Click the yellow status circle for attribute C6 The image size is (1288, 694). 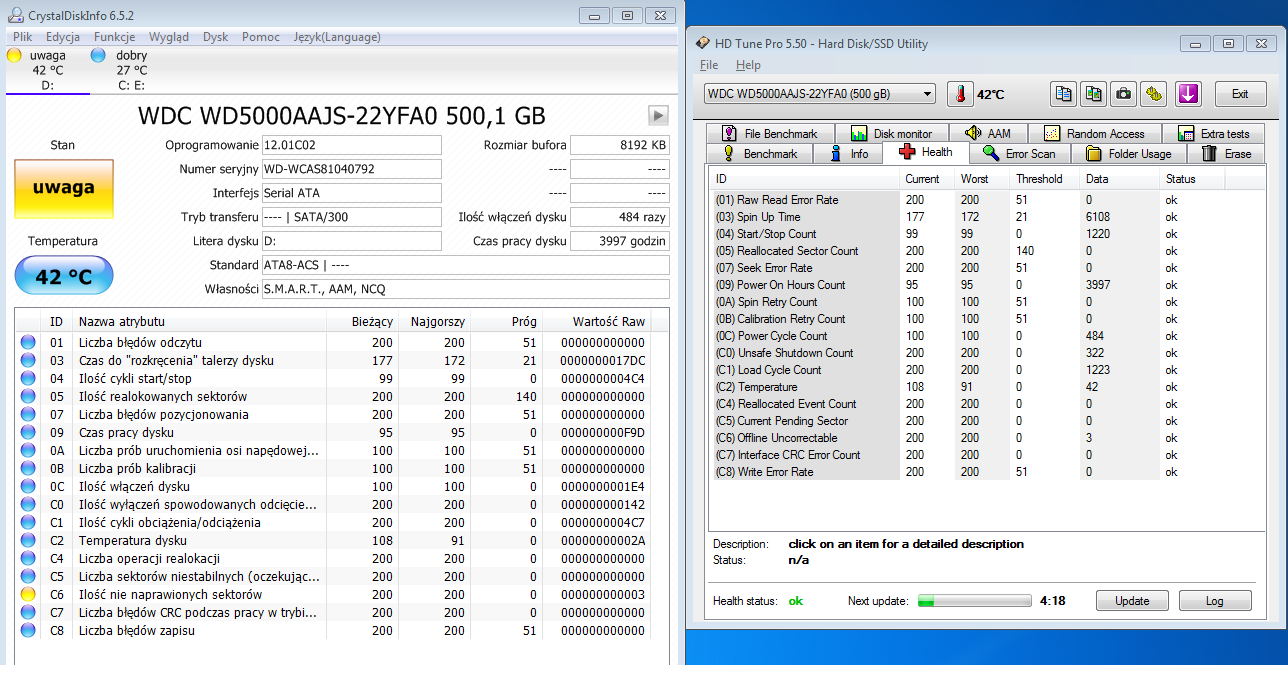click(28, 595)
